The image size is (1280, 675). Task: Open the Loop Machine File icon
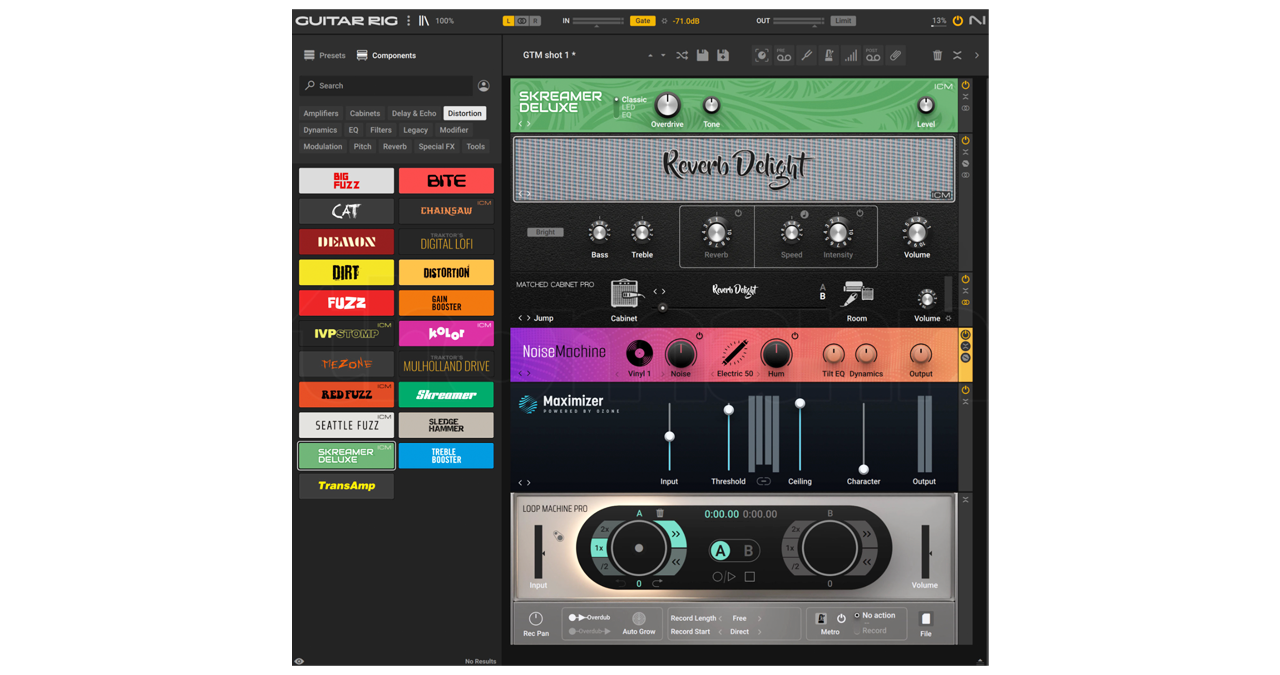click(926, 619)
